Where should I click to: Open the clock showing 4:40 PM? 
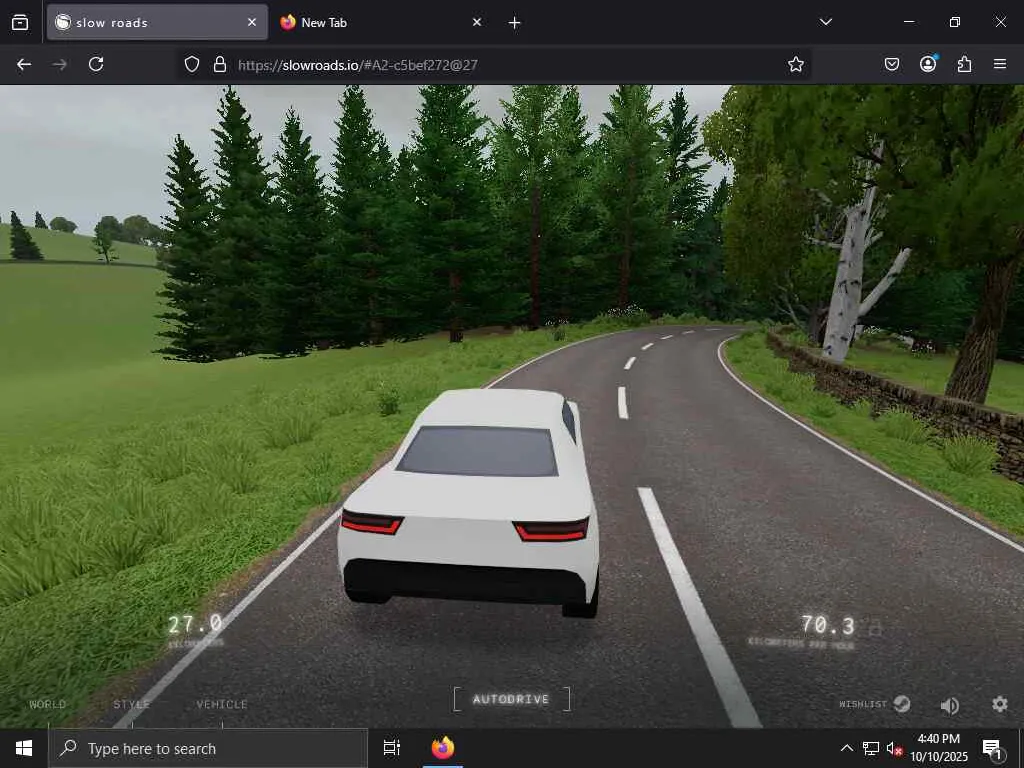[x=939, y=748]
